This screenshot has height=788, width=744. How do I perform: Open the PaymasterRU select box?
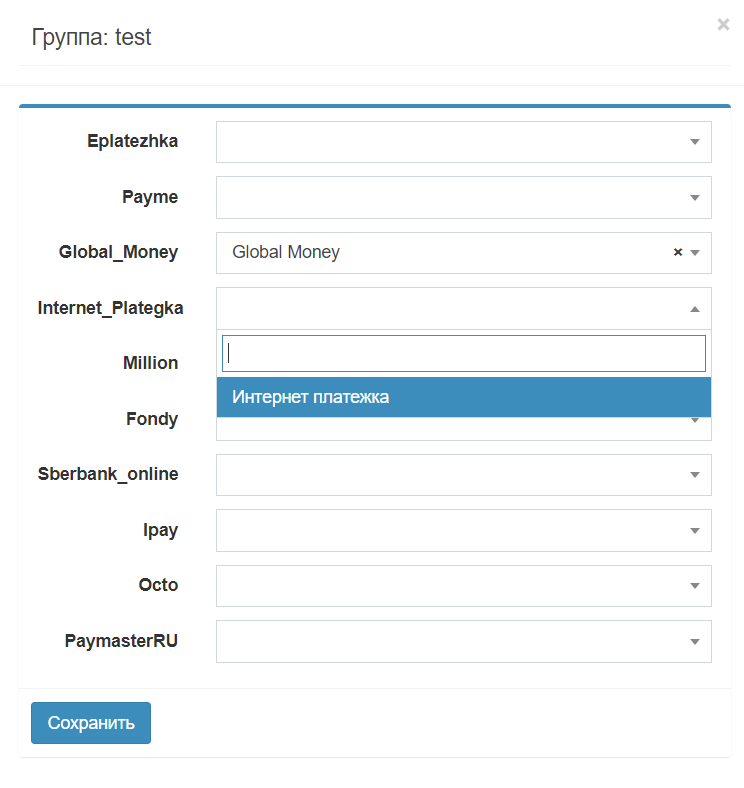pyautogui.click(x=450, y=641)
